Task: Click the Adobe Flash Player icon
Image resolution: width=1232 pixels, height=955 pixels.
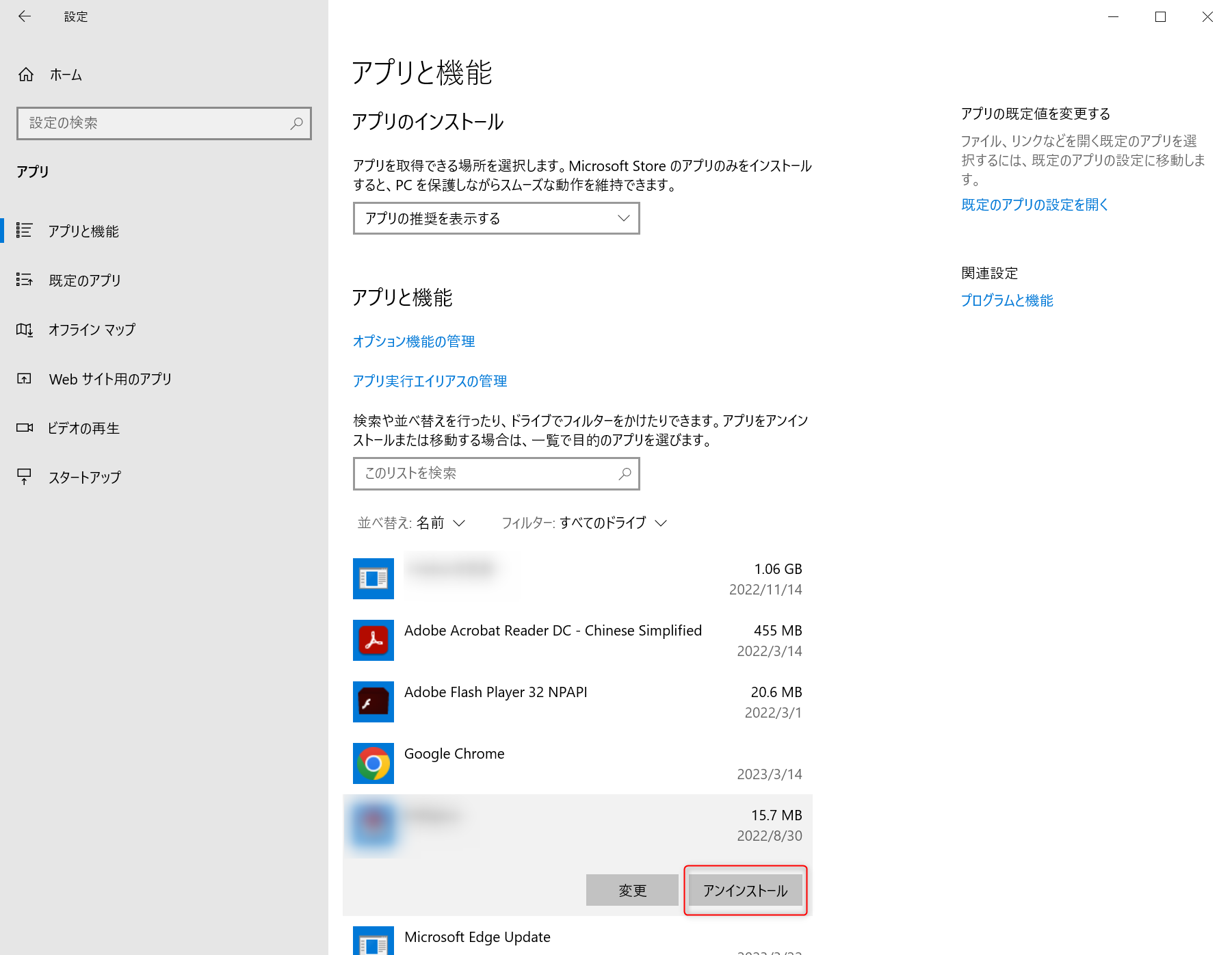Action: pos(373,702)
